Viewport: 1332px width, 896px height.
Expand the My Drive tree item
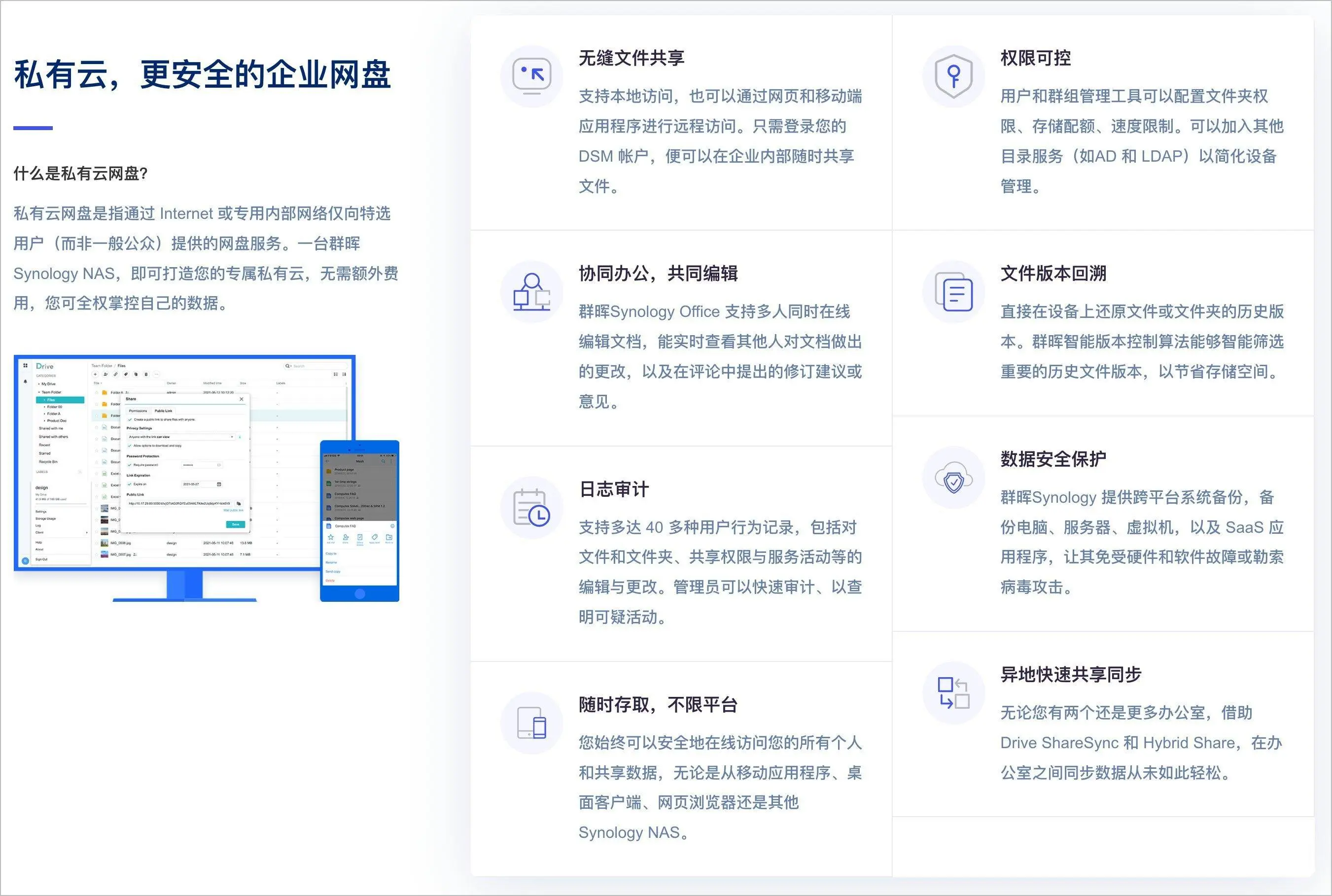[39, 384]
